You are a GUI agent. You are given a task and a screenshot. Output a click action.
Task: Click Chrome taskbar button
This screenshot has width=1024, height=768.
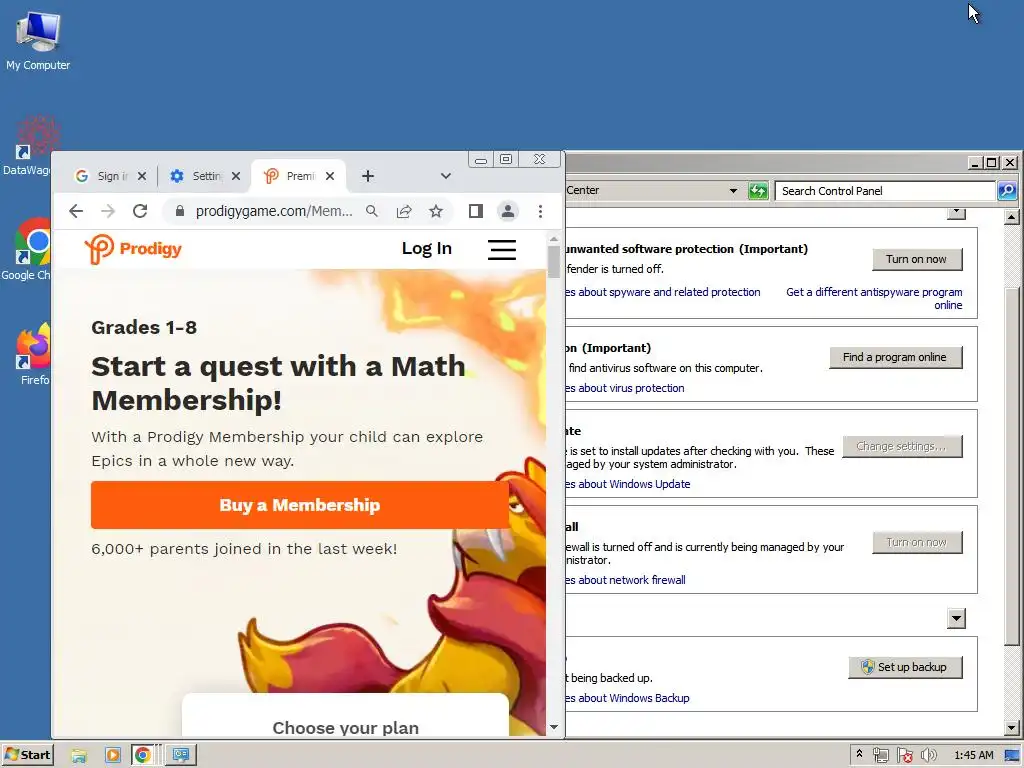(143, 756)
